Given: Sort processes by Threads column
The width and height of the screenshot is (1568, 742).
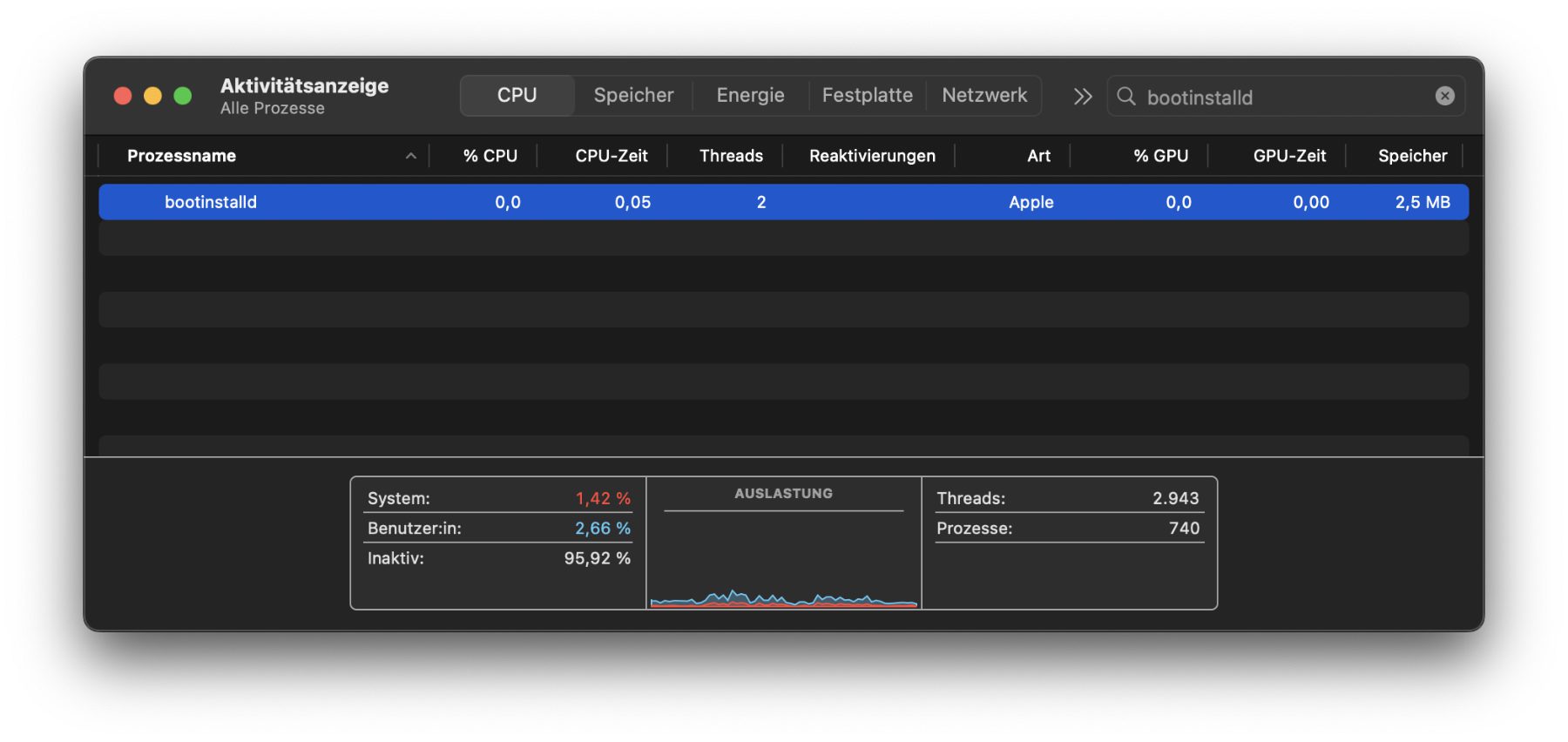Looking at the screenshot, I should pyautogui.click(x=730, y=156).
